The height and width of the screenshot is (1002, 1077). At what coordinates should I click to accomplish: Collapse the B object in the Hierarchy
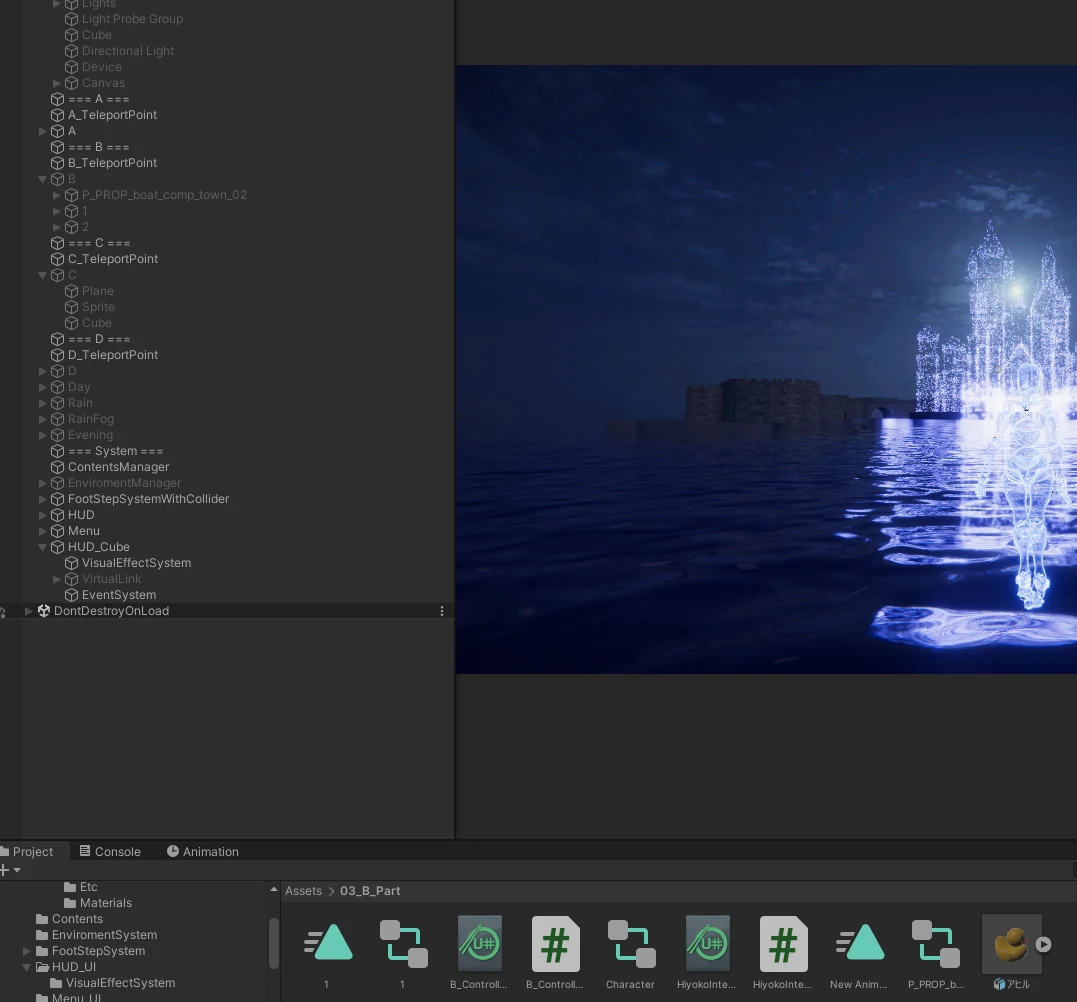pyautogui.click(x=43, y=179)
